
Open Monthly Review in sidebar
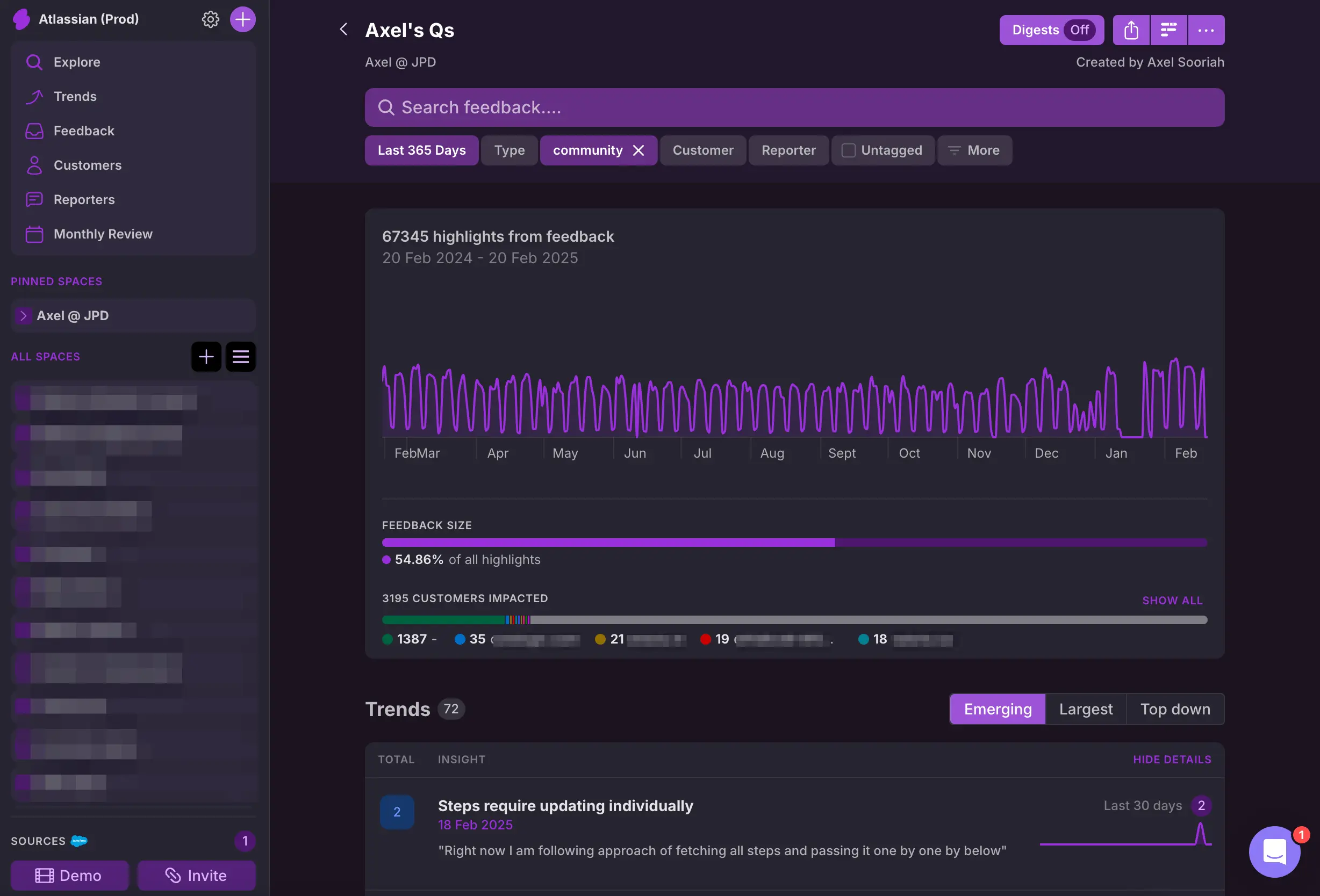point(103,234)
